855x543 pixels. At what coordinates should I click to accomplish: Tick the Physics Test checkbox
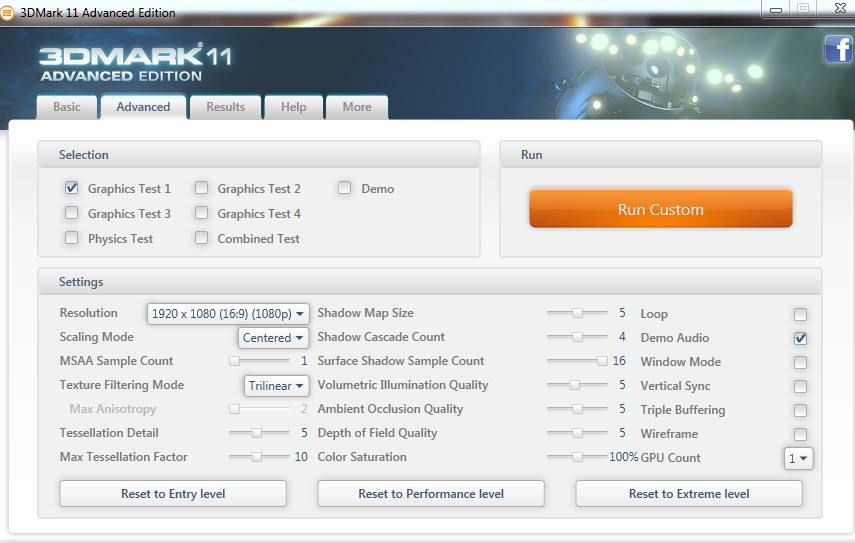pos(71,238)
